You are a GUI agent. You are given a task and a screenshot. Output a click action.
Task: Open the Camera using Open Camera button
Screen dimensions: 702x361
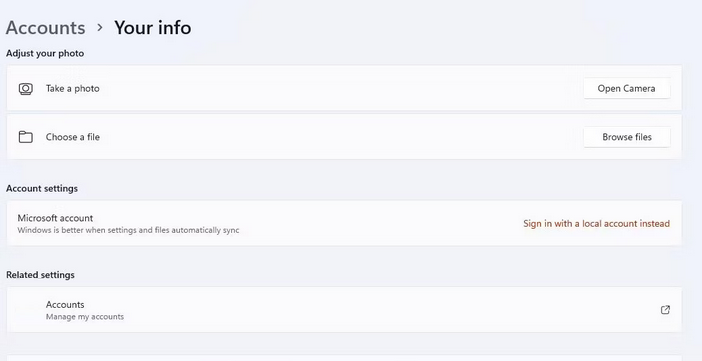tap(626, 89)
